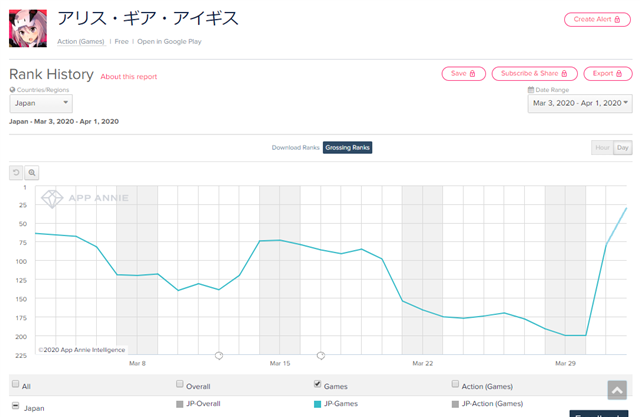Click the lock icon on Subscribe & Share
The width and height of the screenshot is (640, 417).
click(x=564, y=73)
